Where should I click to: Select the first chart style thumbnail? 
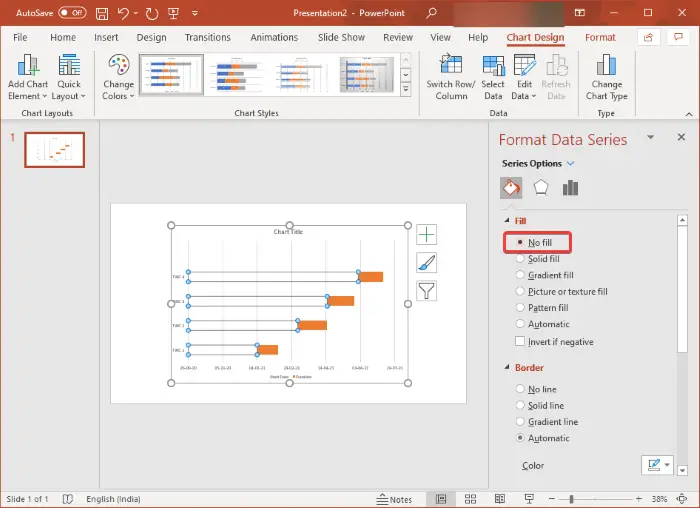click(171, 75)
